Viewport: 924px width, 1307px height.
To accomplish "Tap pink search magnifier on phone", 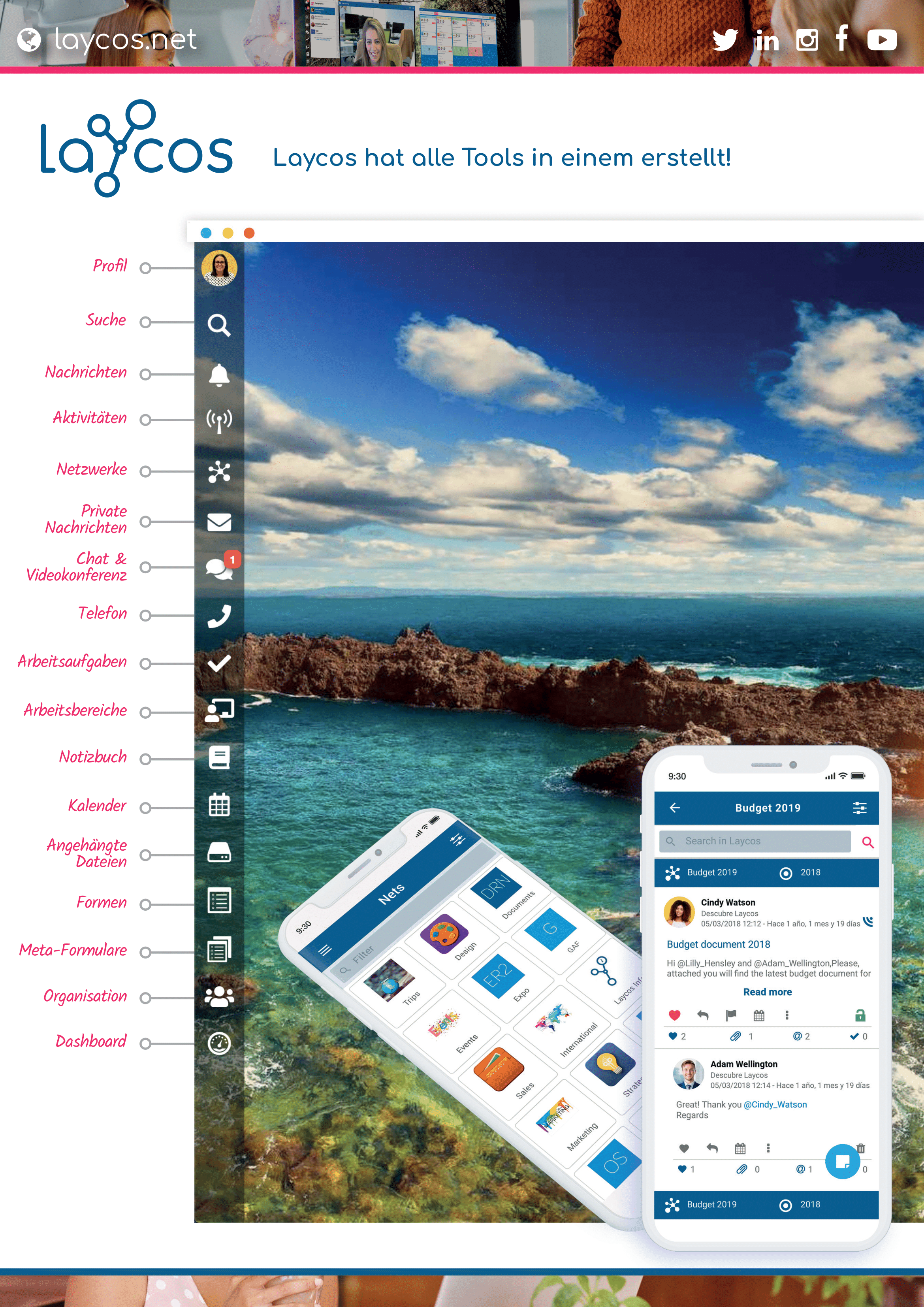I will coord(868,842).
